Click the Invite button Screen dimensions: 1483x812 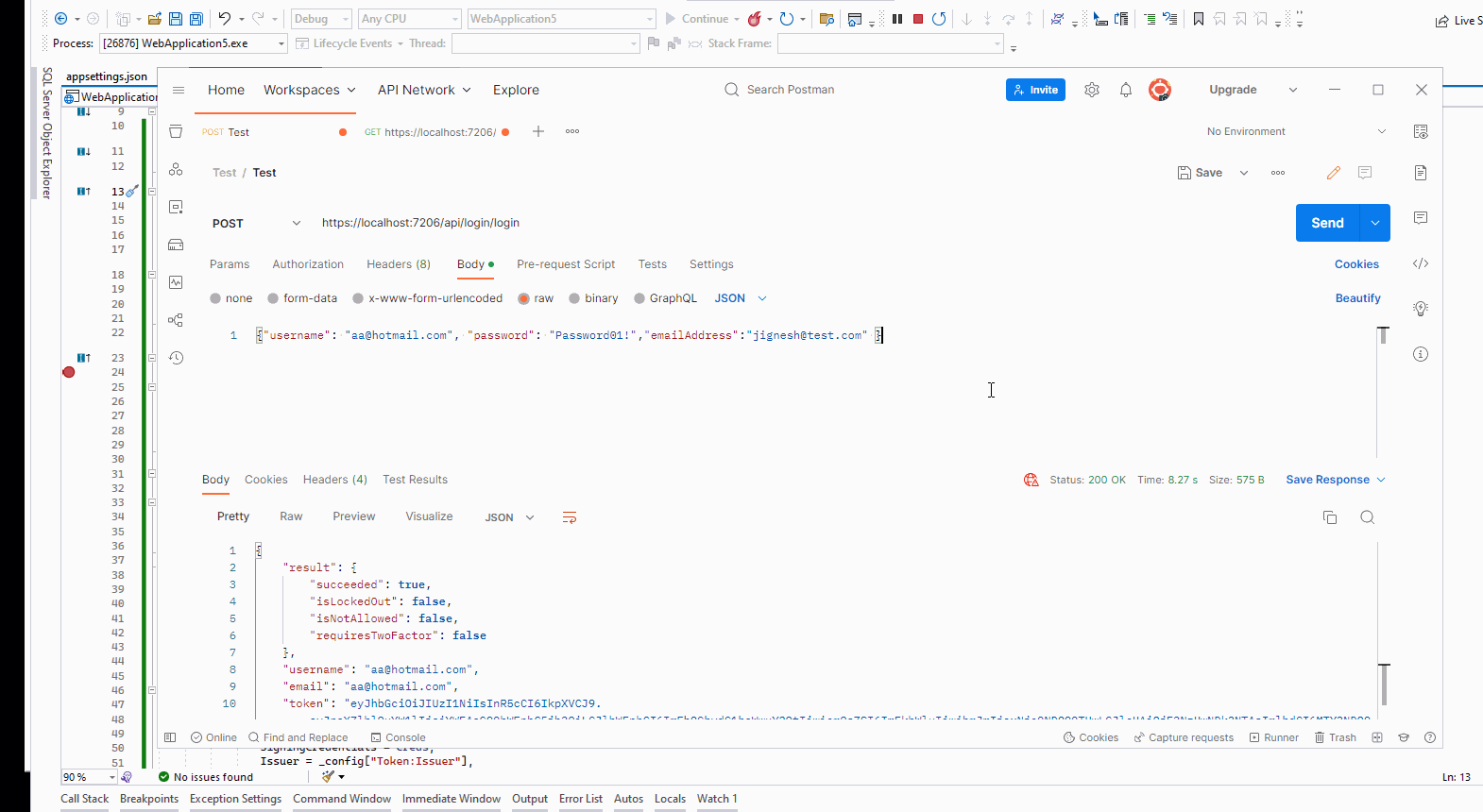point(1035,90)
